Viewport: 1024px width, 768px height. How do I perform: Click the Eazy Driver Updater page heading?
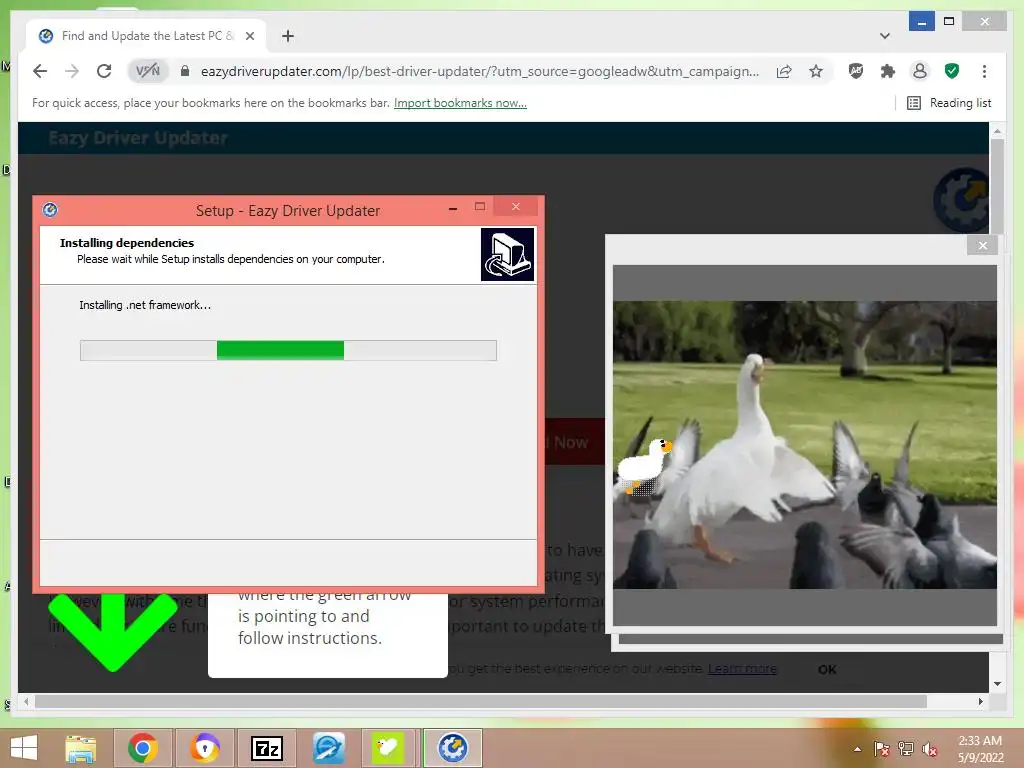click(138, 138)
